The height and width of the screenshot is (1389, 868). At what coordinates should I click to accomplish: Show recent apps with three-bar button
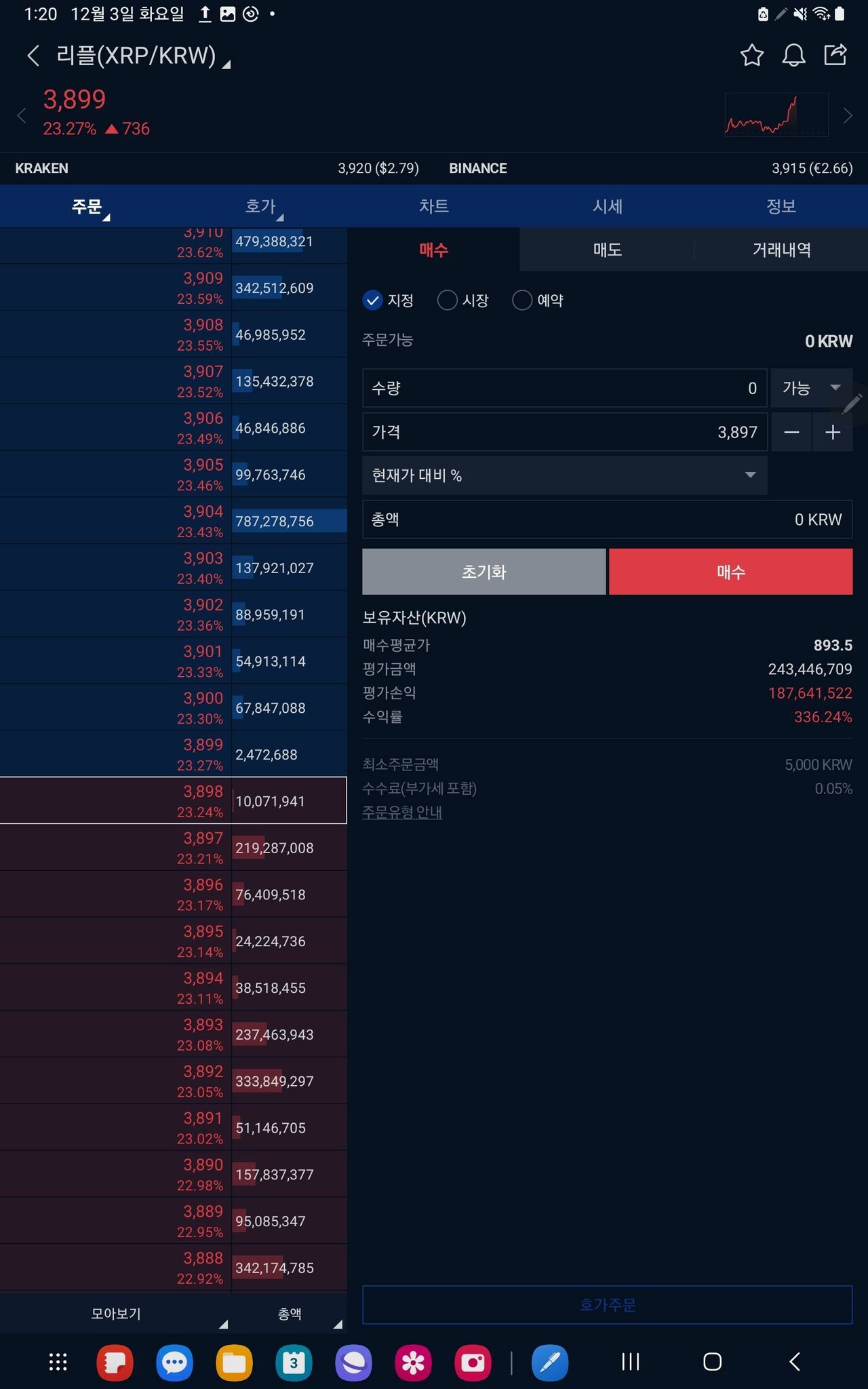pos(631,1361)
